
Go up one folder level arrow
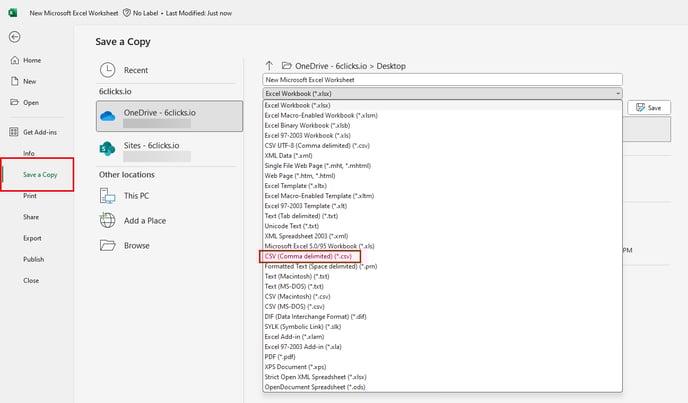(x=269, y=66)
